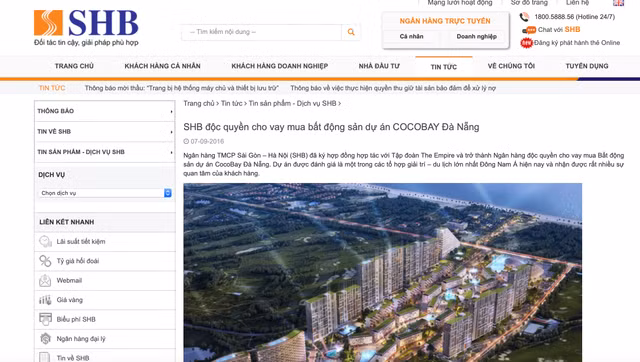
Task: Click the Biểu phí SHB icon
Action: click(x=45, y=319)
